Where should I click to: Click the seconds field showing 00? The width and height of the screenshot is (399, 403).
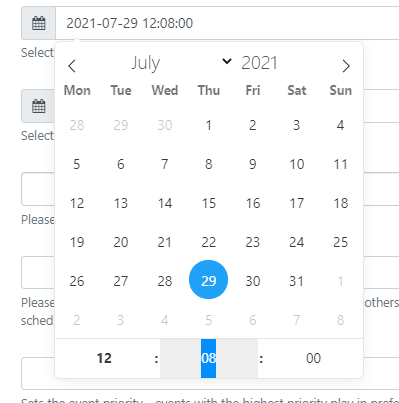(x=313, y=358)
